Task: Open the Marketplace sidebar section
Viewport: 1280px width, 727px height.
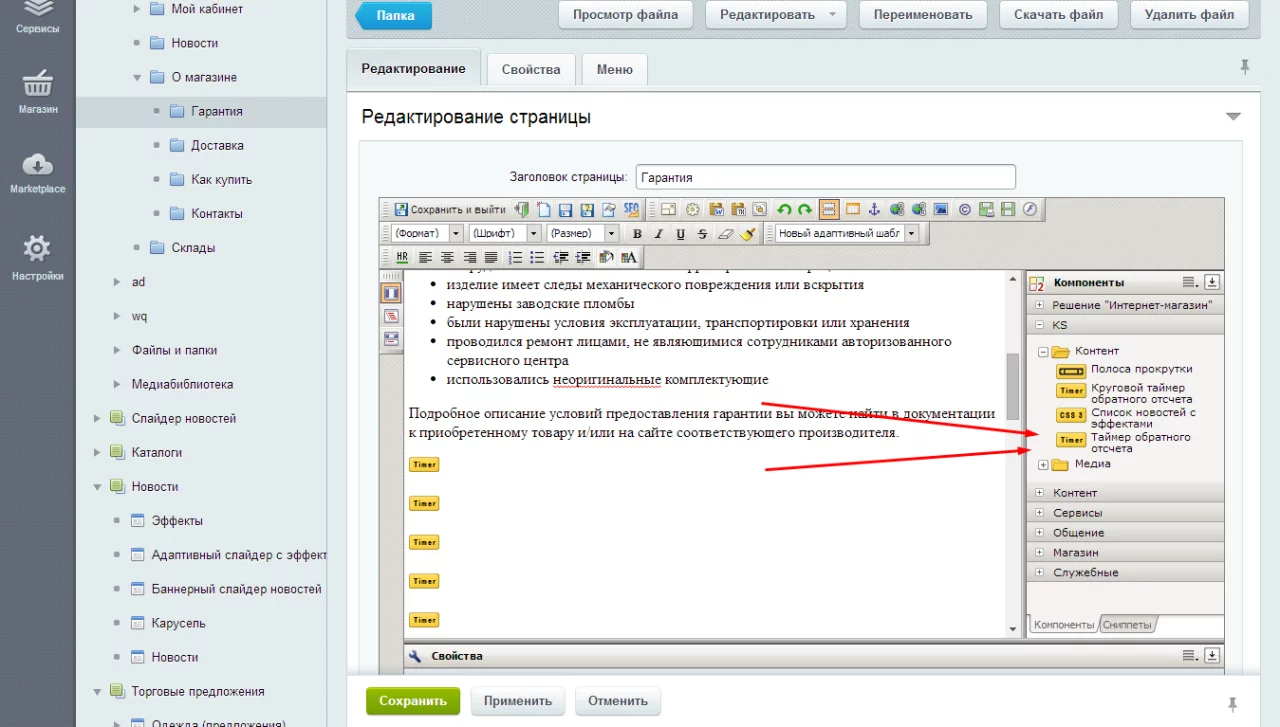Action: point(37,174)
